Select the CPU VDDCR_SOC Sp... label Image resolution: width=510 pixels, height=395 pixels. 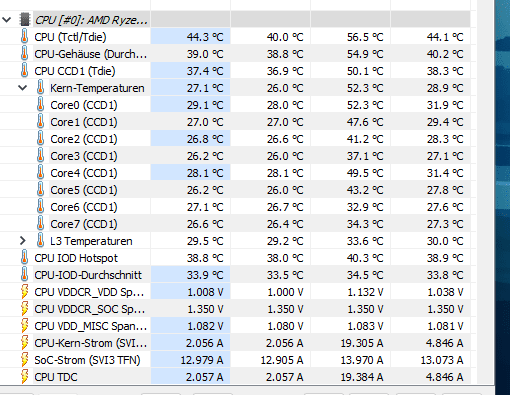[x=90, y=309]
